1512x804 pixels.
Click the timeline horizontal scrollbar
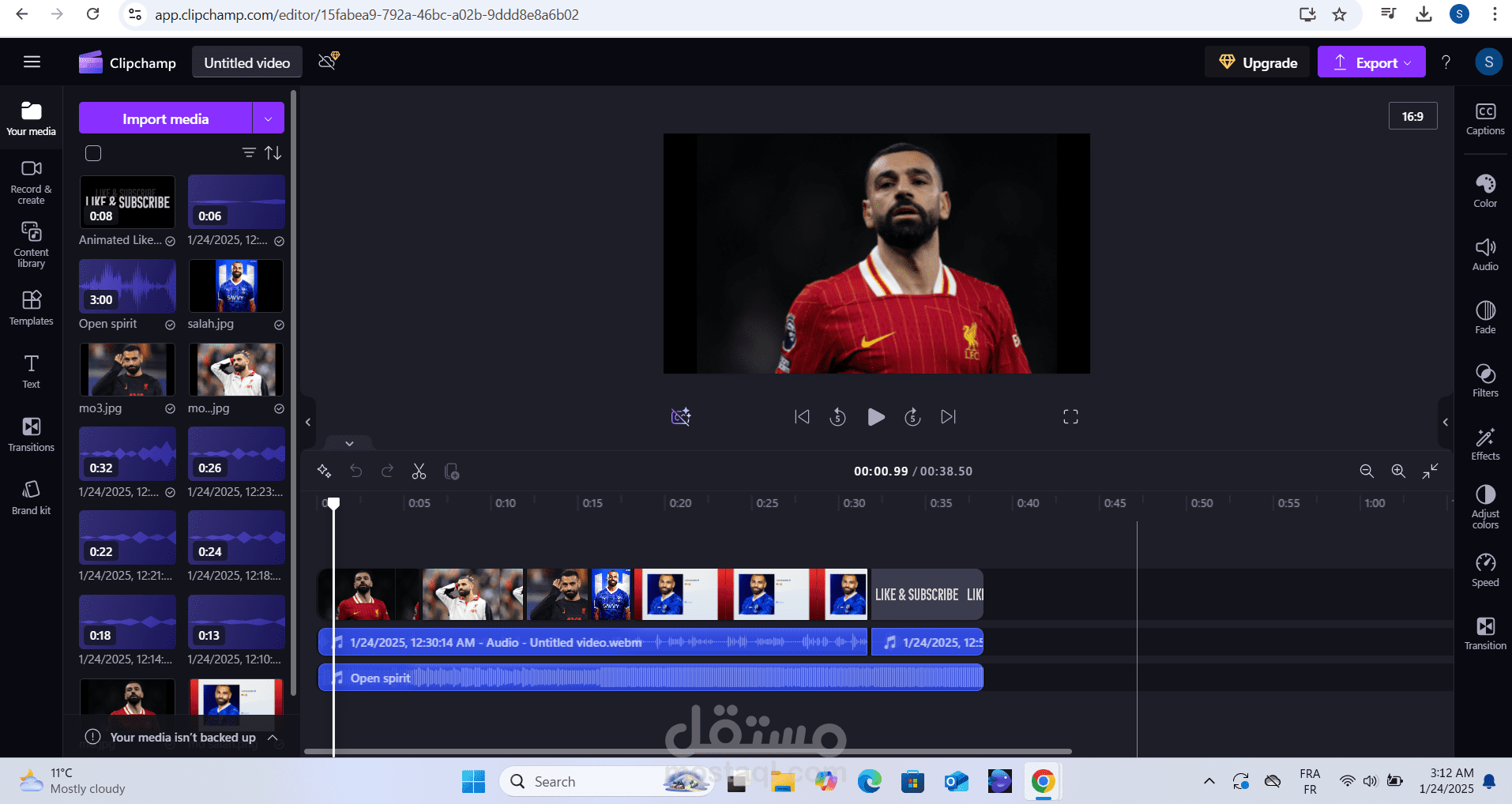[x=687, y=751]
